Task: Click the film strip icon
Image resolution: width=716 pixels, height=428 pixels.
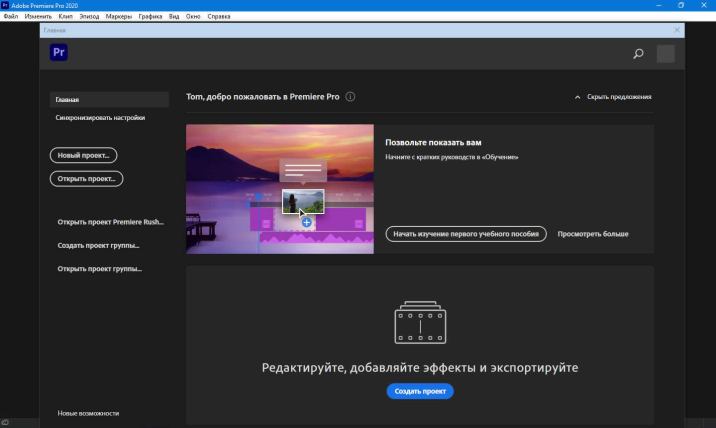Action: (x=419, y=324)
